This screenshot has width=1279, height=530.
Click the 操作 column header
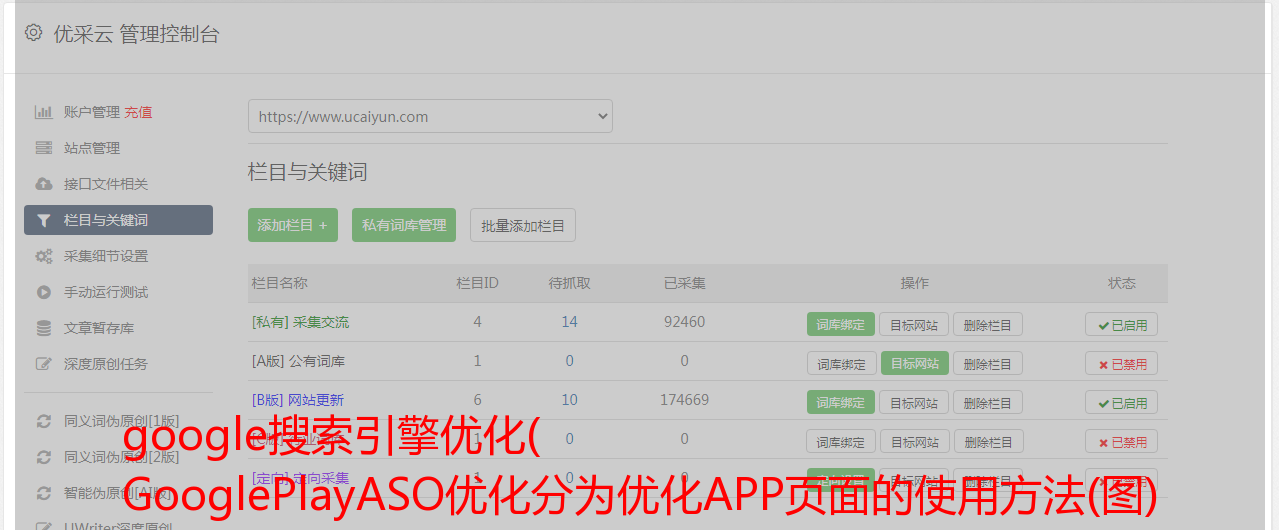[x=914, y=283]
